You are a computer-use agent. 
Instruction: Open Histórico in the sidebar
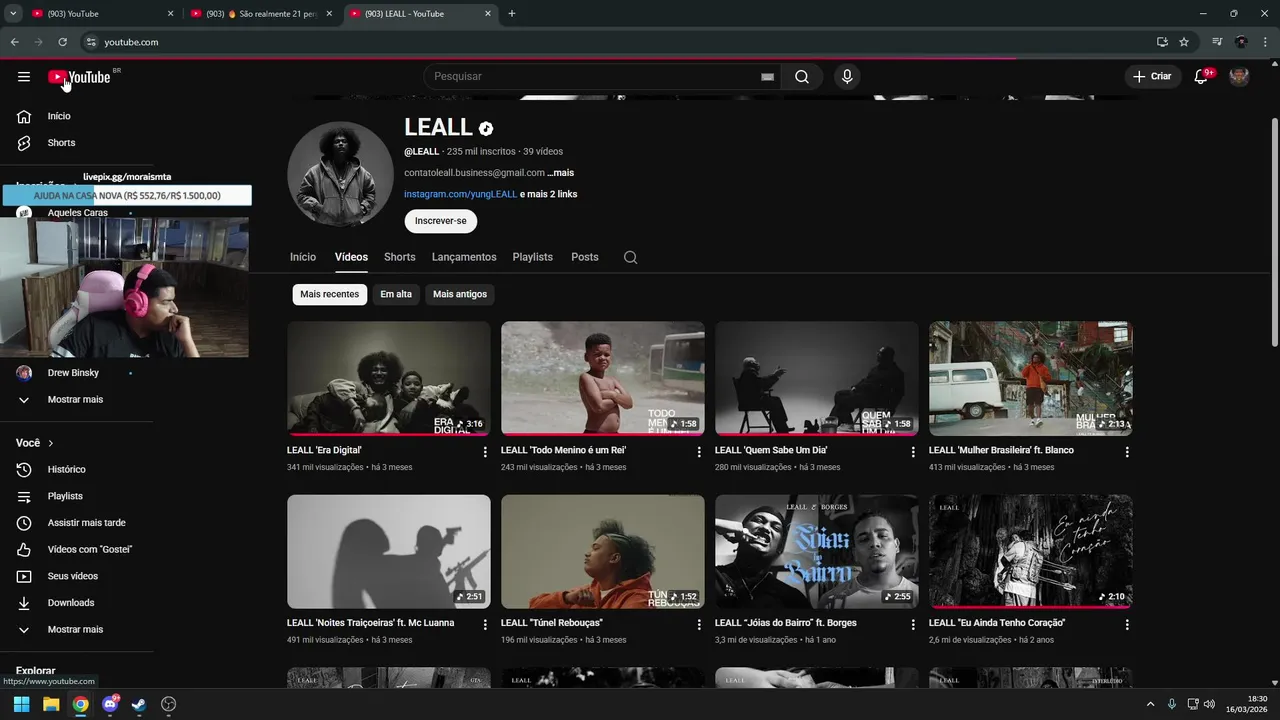click(x=67, y=469)
